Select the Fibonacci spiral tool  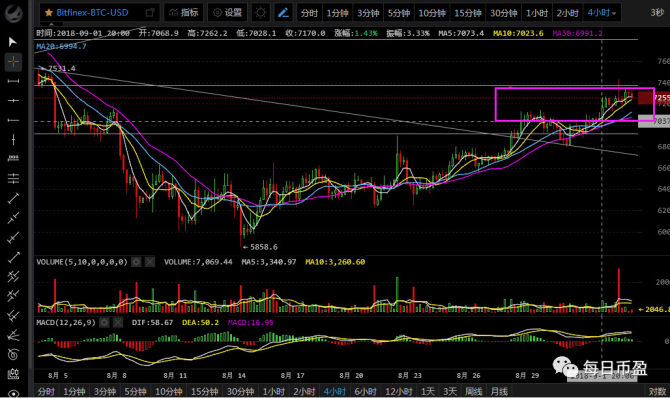(13, 354)
